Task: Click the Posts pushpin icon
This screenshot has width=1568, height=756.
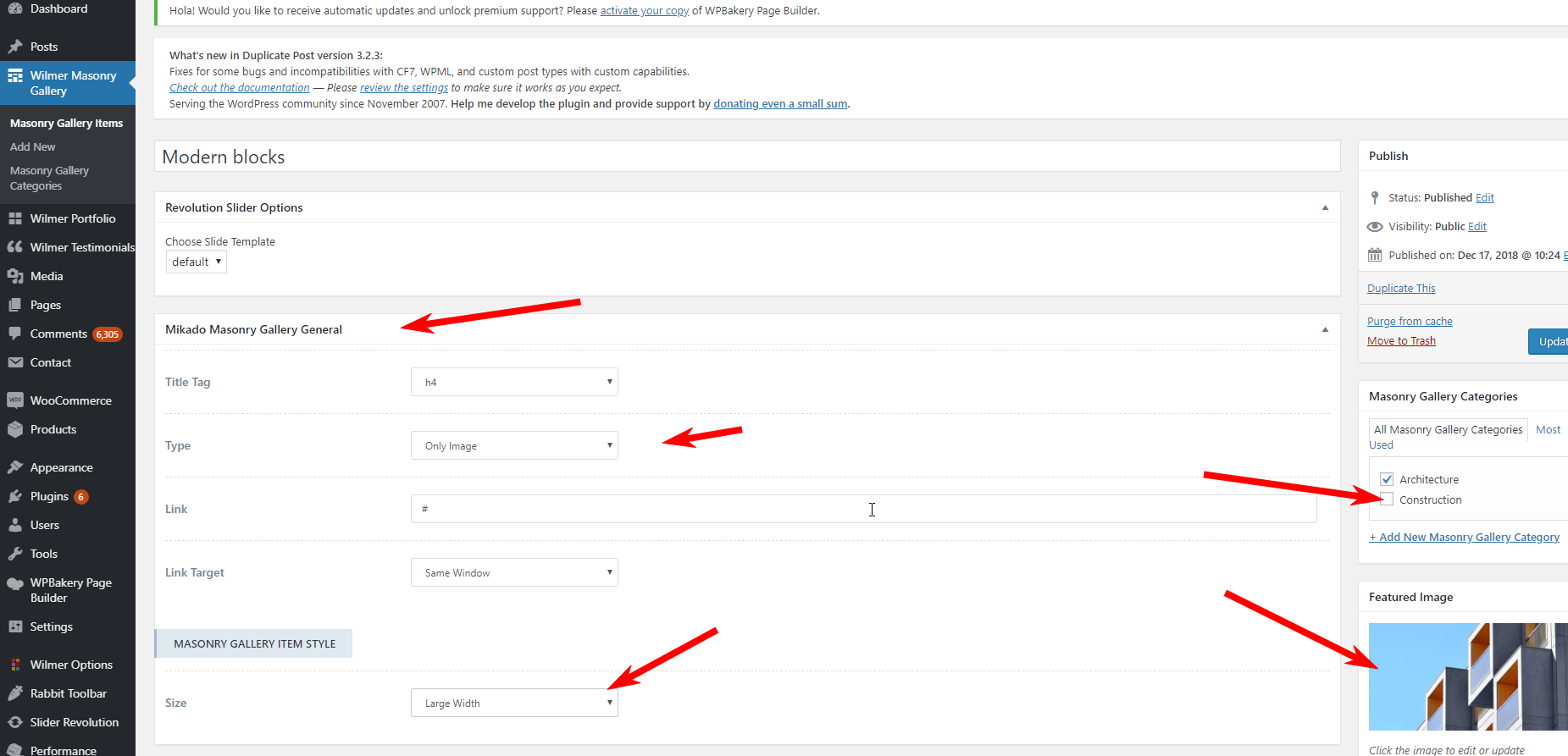Action: [15, 47]
